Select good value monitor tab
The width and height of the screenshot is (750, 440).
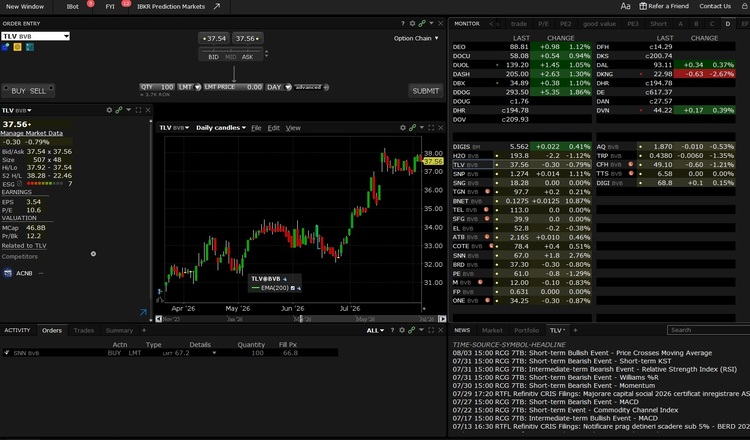599,23
